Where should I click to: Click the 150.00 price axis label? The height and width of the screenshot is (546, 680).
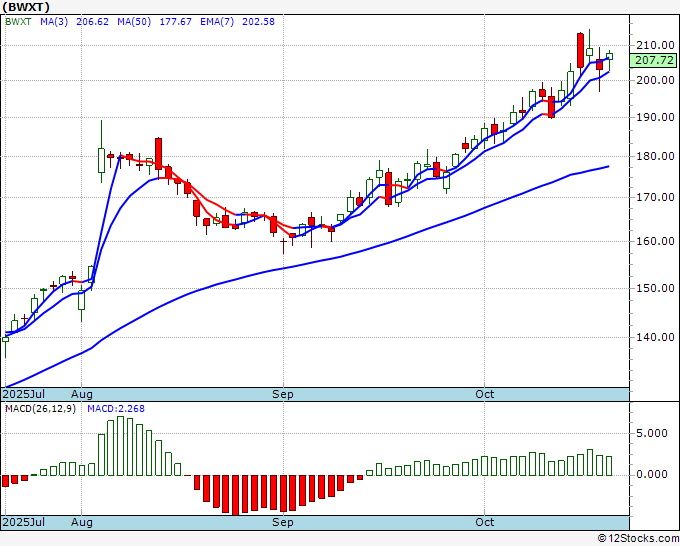[x=655, y=288]
